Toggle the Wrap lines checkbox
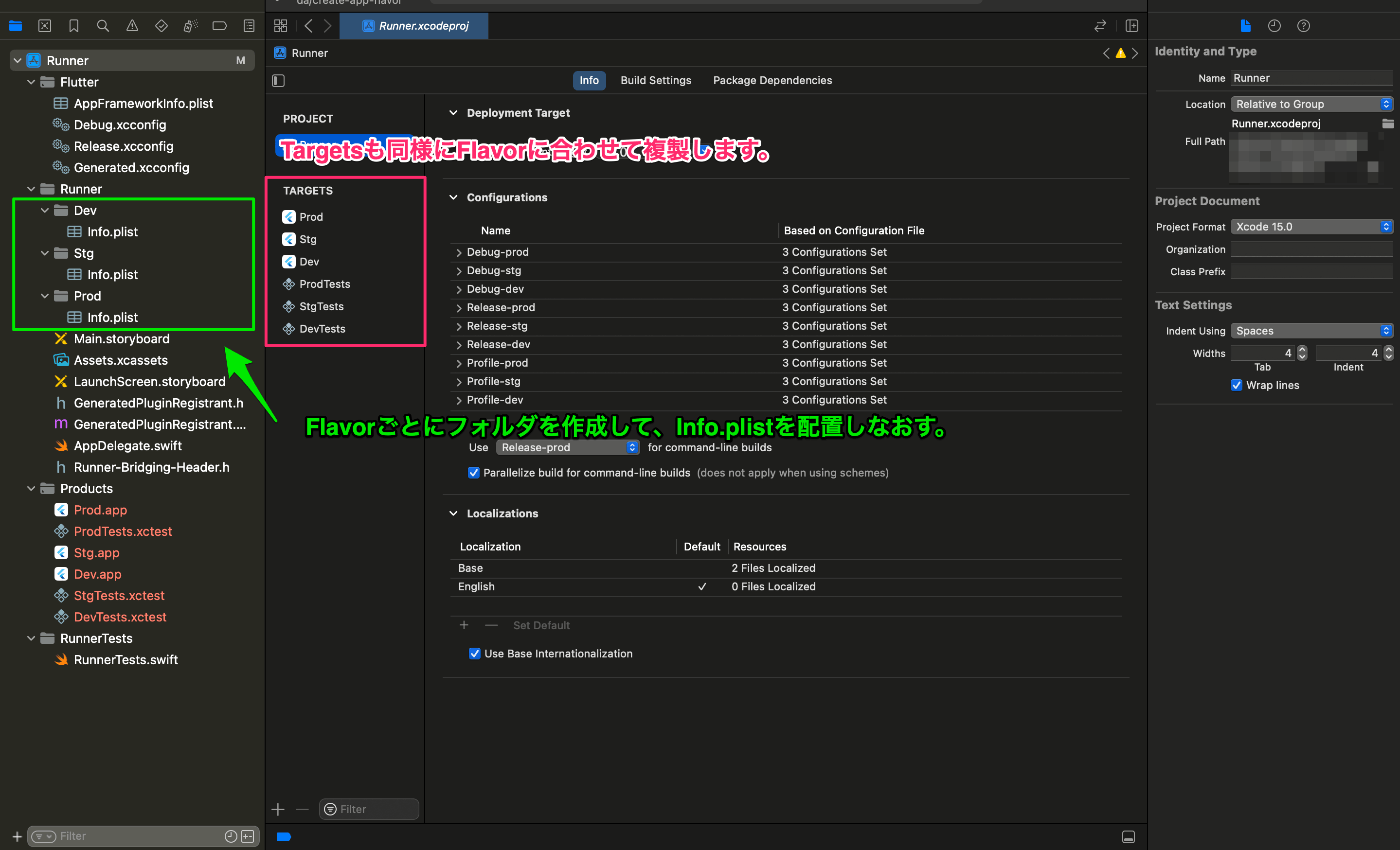 (x=1237, y=385)
